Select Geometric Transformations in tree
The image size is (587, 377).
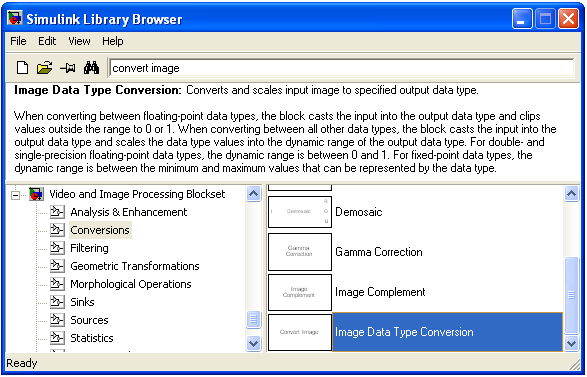click(135, 266)
